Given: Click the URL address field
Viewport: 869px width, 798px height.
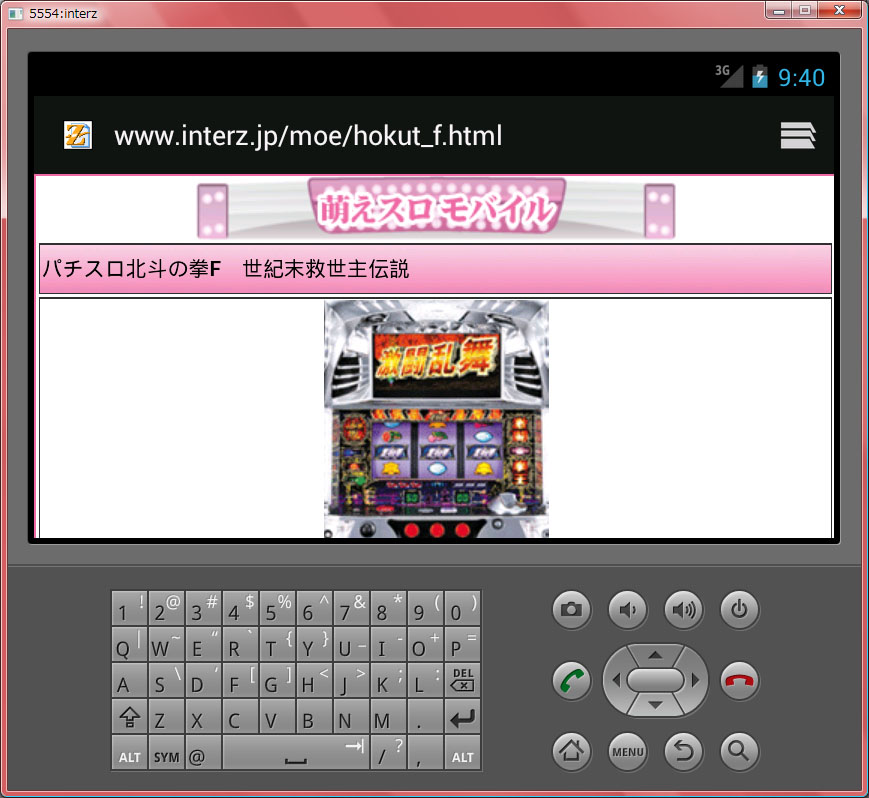Looking at the screenshot, I should [308, 136].
